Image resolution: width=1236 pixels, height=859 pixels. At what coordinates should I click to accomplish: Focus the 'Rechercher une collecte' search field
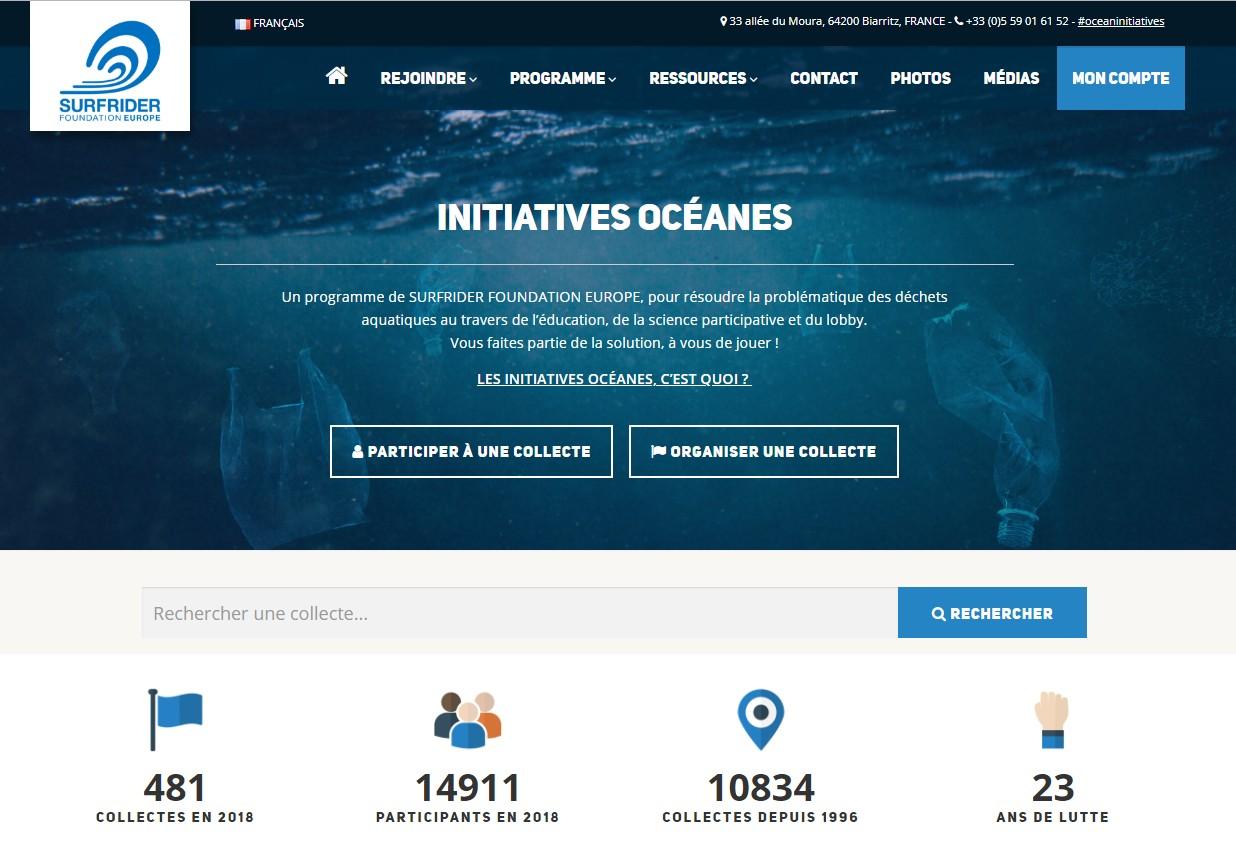tap(519, 613)
